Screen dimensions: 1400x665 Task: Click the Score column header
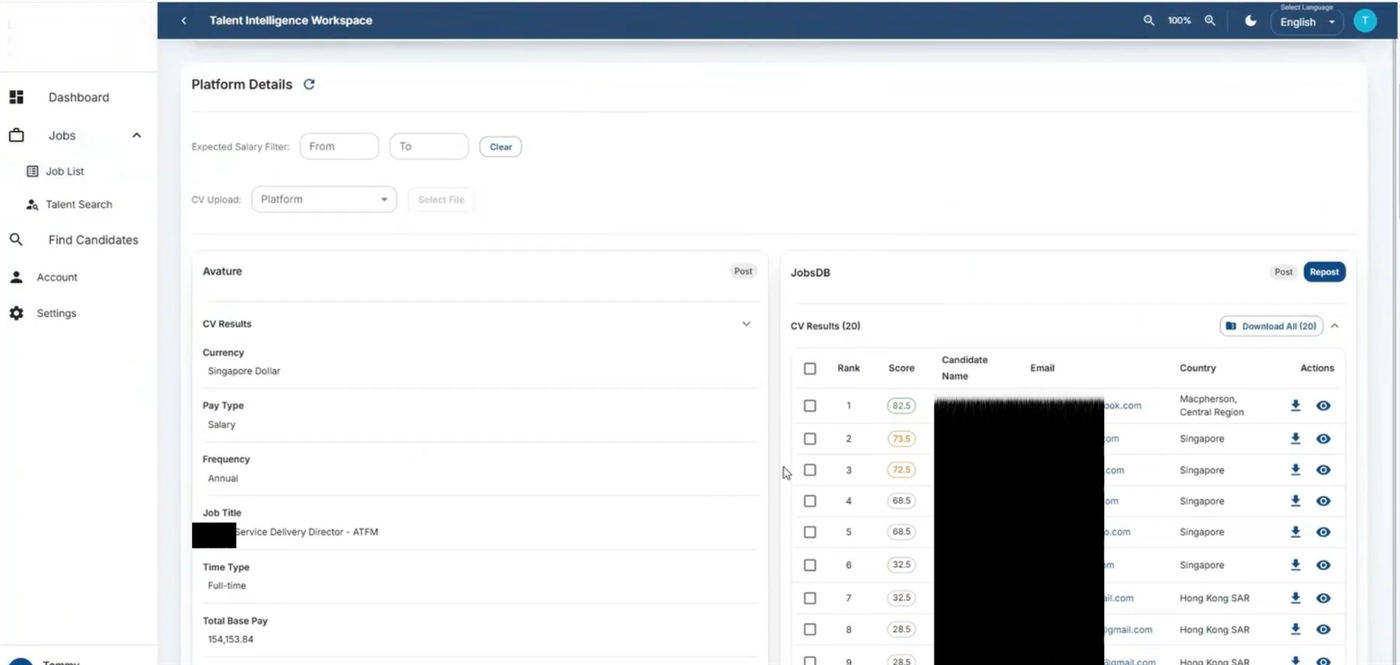(x=901, y=368)
